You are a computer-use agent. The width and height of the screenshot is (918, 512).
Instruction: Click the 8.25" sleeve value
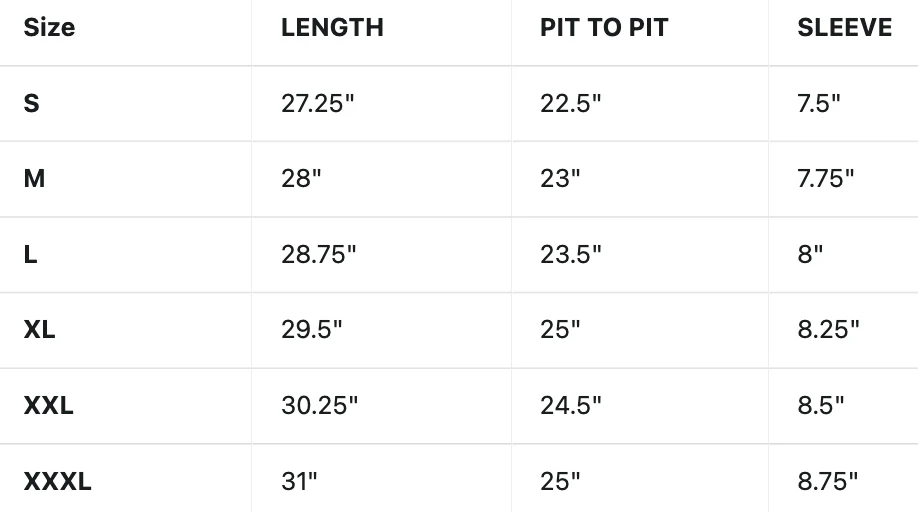[828, 329]
